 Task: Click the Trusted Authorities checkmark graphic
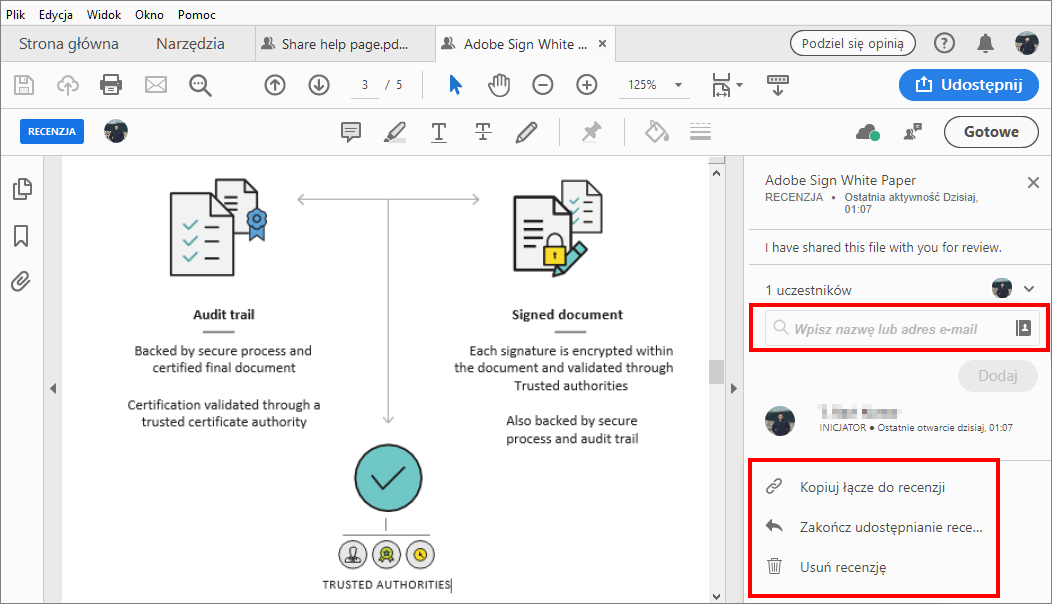[388, 478]
